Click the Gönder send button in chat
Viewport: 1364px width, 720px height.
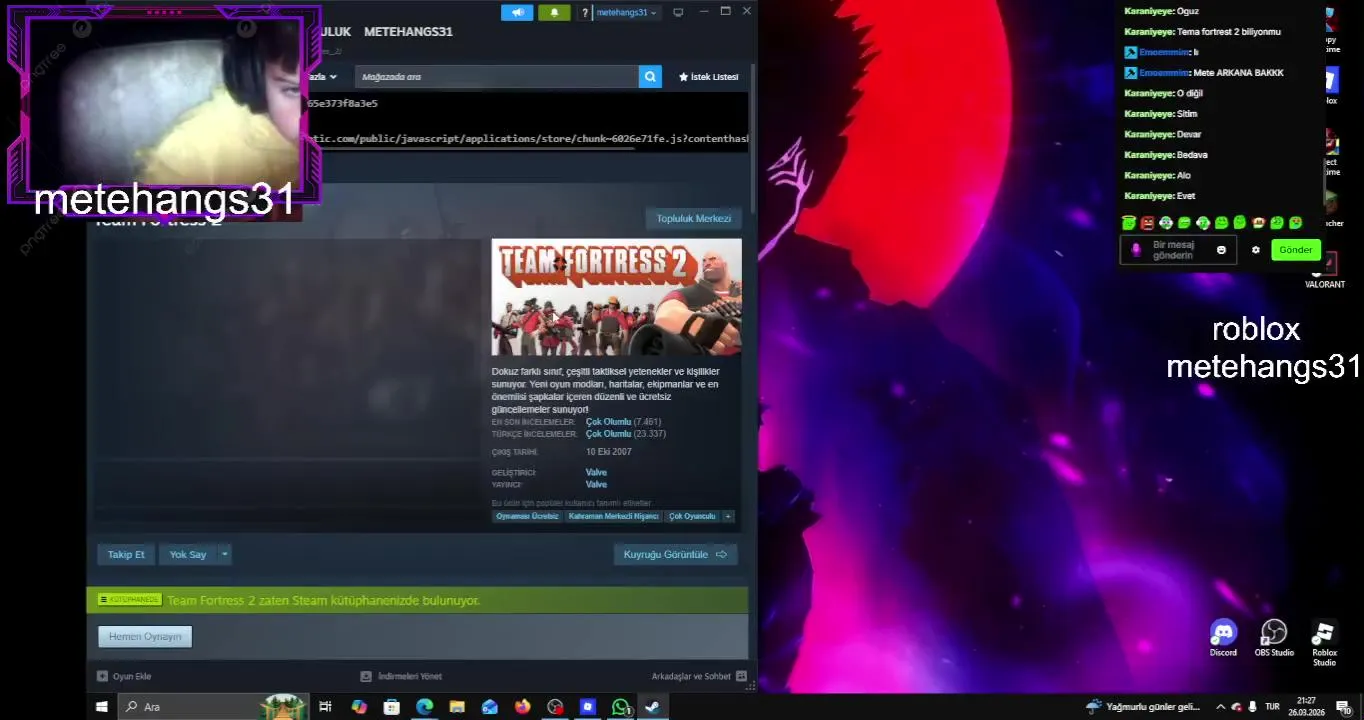click(x=1296, y=250)
